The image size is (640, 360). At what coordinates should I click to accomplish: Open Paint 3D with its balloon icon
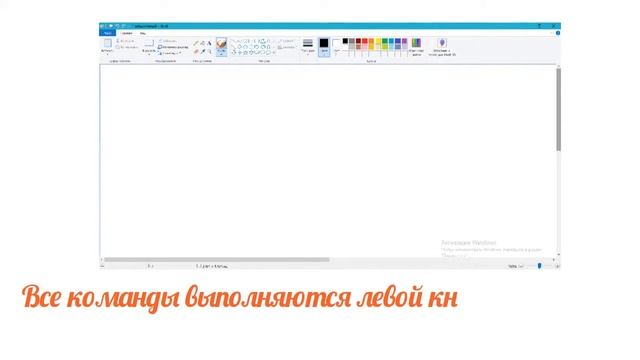[442, 43]
